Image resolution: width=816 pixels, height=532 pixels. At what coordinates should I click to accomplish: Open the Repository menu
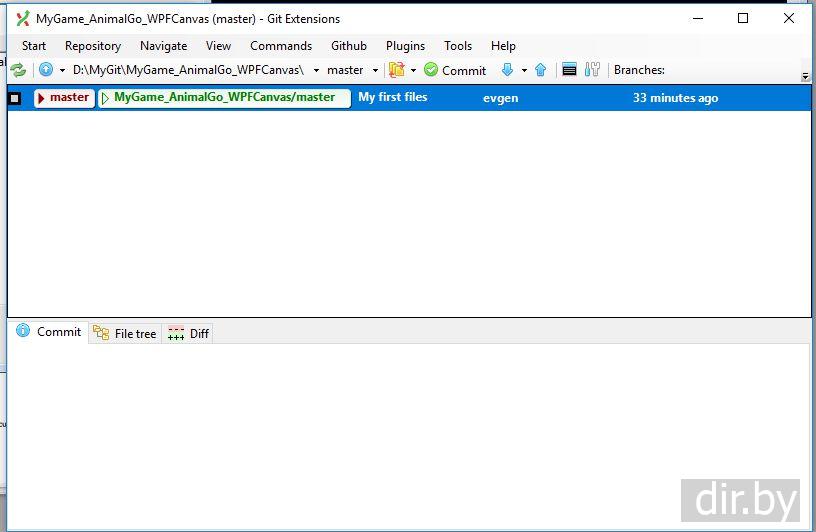coord(93,46)
